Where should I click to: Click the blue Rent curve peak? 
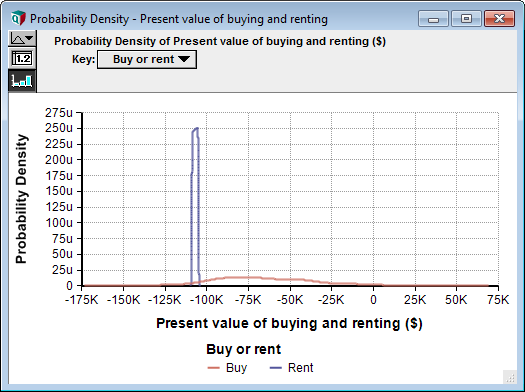pyautogui.click(x=196, y=128)
